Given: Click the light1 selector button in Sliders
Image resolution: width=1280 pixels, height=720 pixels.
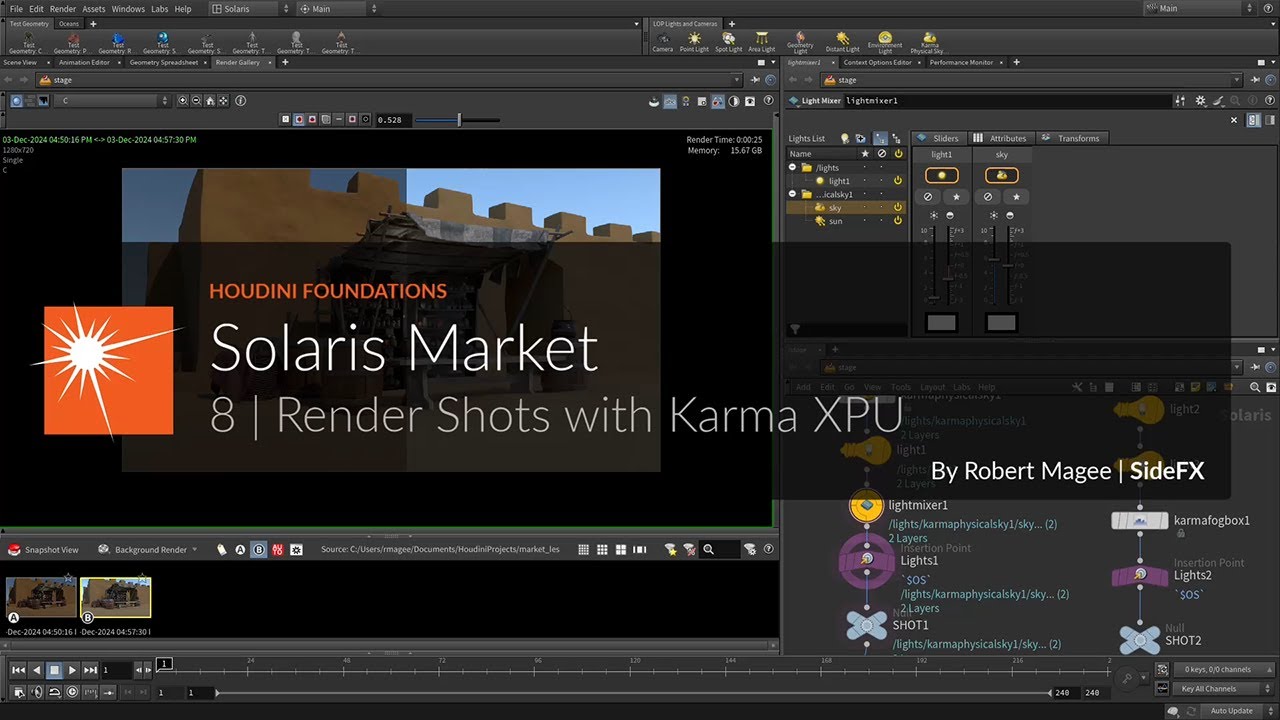Looking at the screenshot, I should [941, 175].
